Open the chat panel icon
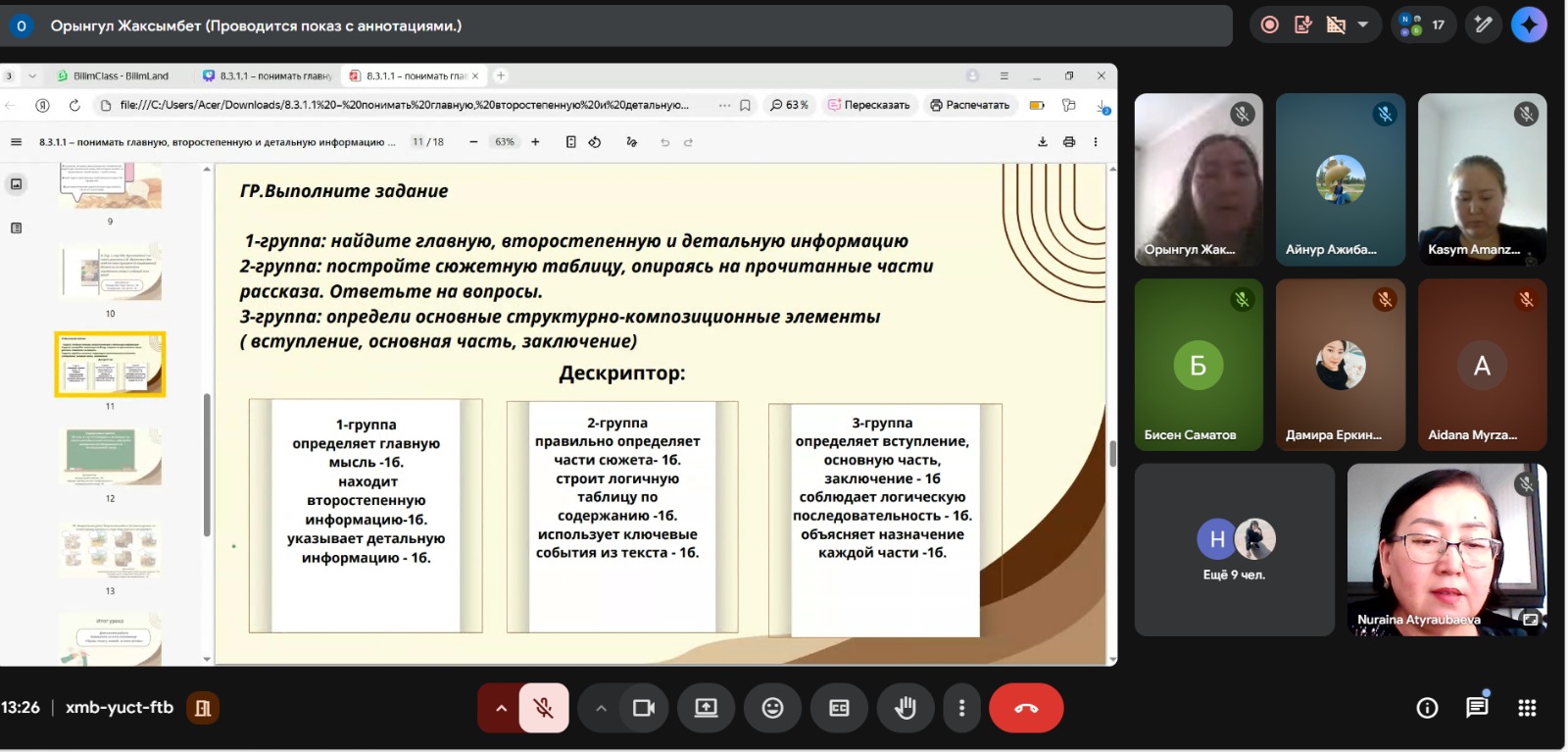The image size is (1568, 752). pos(1477,708)
